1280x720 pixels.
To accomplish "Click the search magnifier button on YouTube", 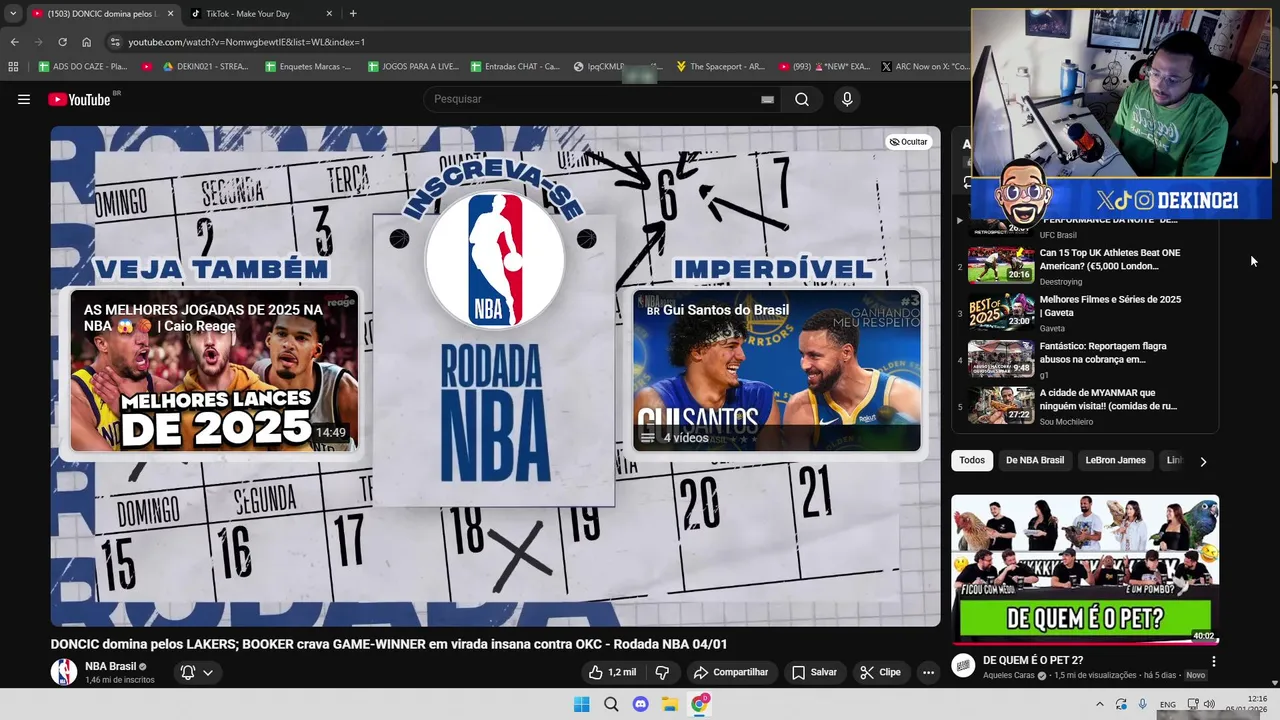I will coord(802,99).
